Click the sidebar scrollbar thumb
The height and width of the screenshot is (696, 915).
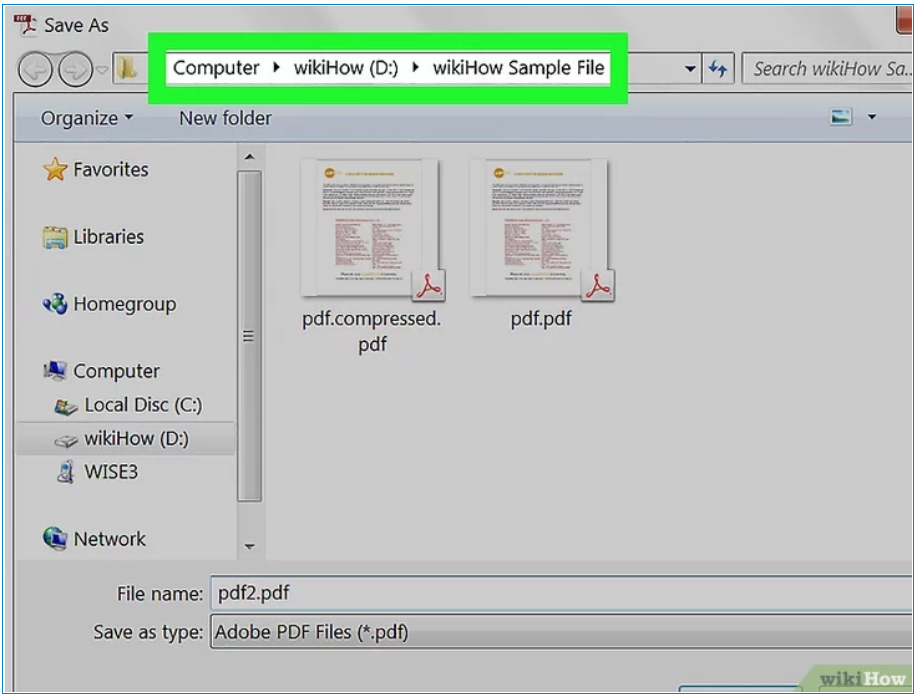(250, 336)
